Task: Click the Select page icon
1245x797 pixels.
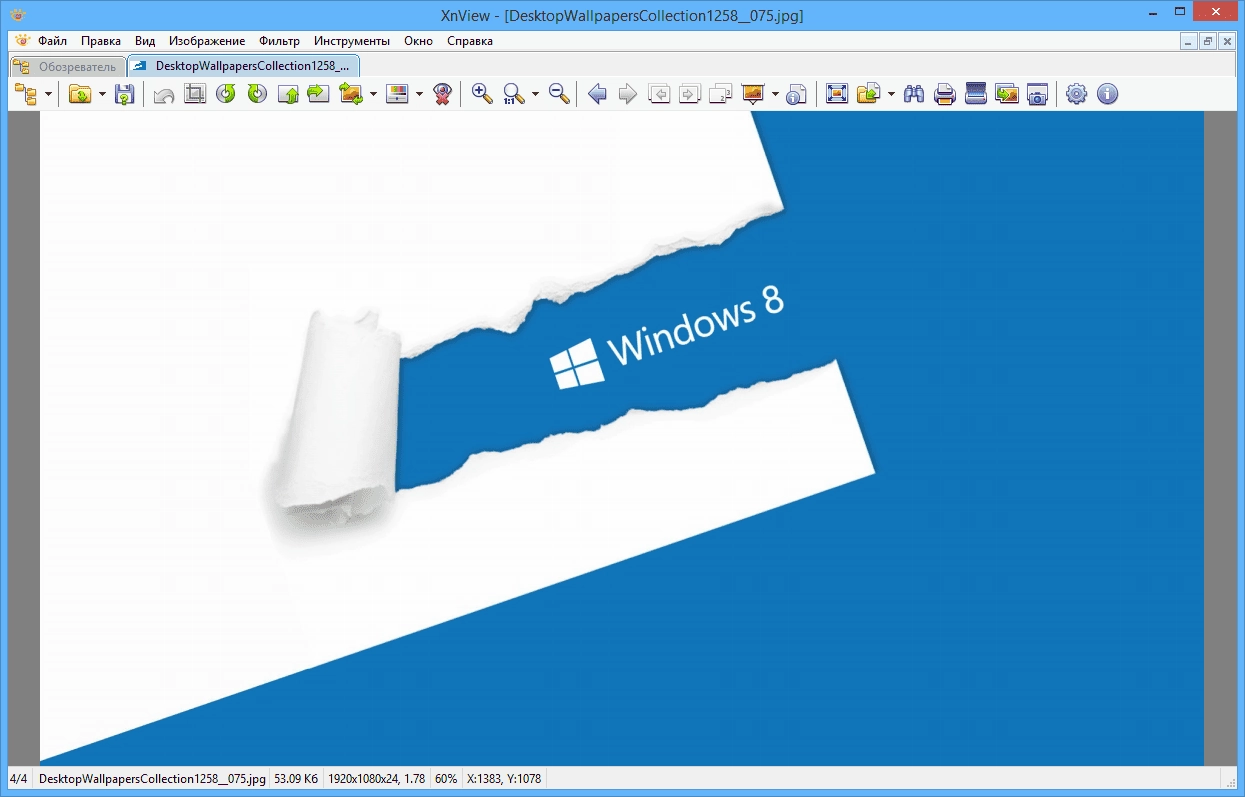Action: click(721, 94)
